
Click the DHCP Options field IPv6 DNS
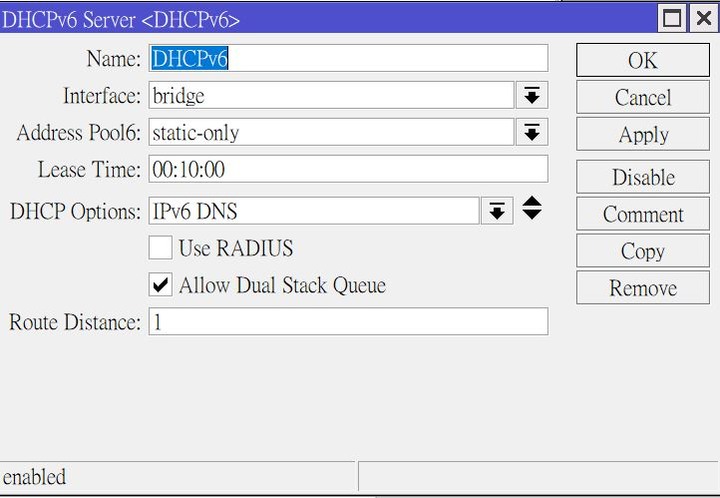click(314, 211)
